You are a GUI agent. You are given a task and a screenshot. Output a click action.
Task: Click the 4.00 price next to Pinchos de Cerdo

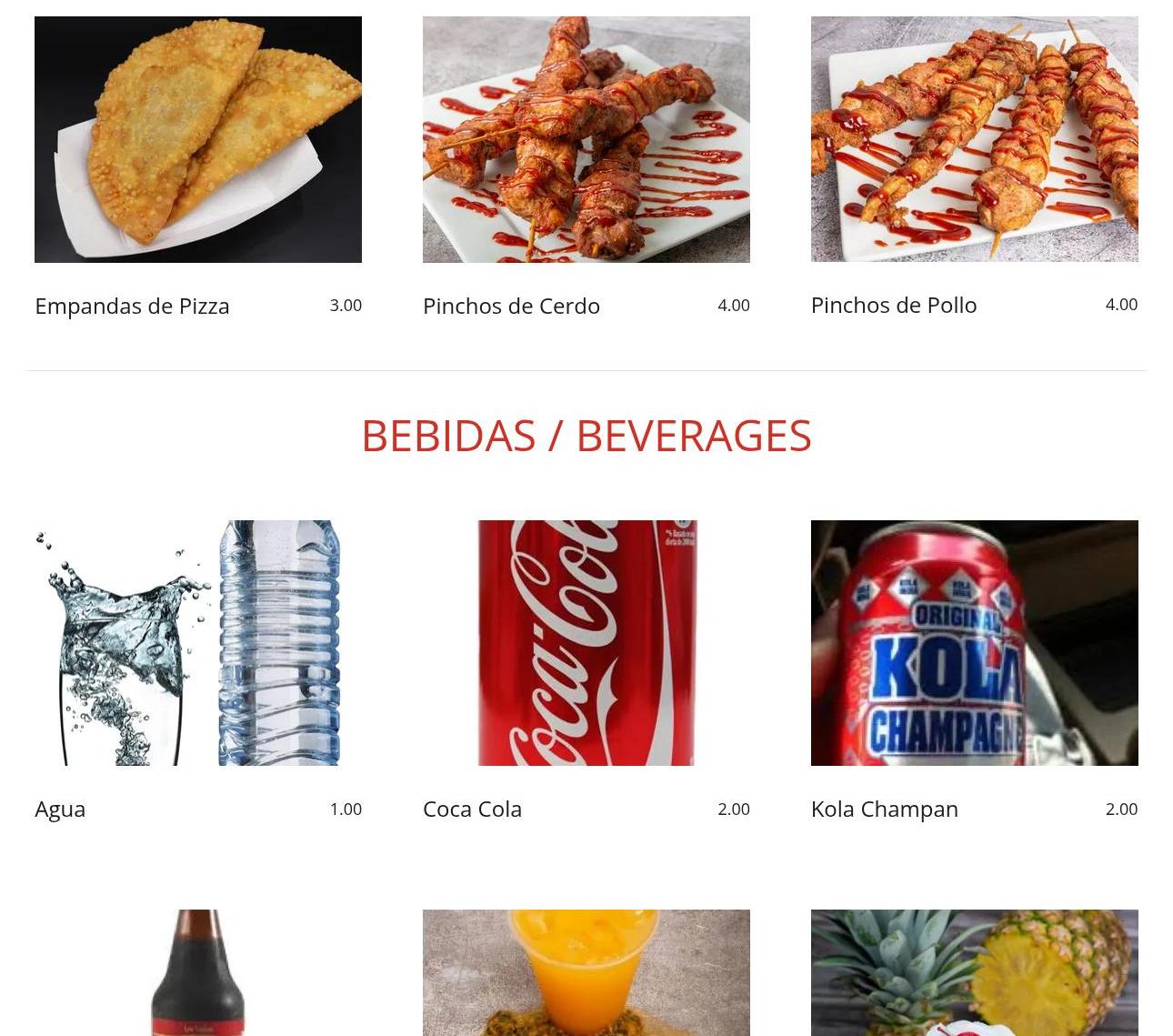pyautogui.click(x=734, y=306)
